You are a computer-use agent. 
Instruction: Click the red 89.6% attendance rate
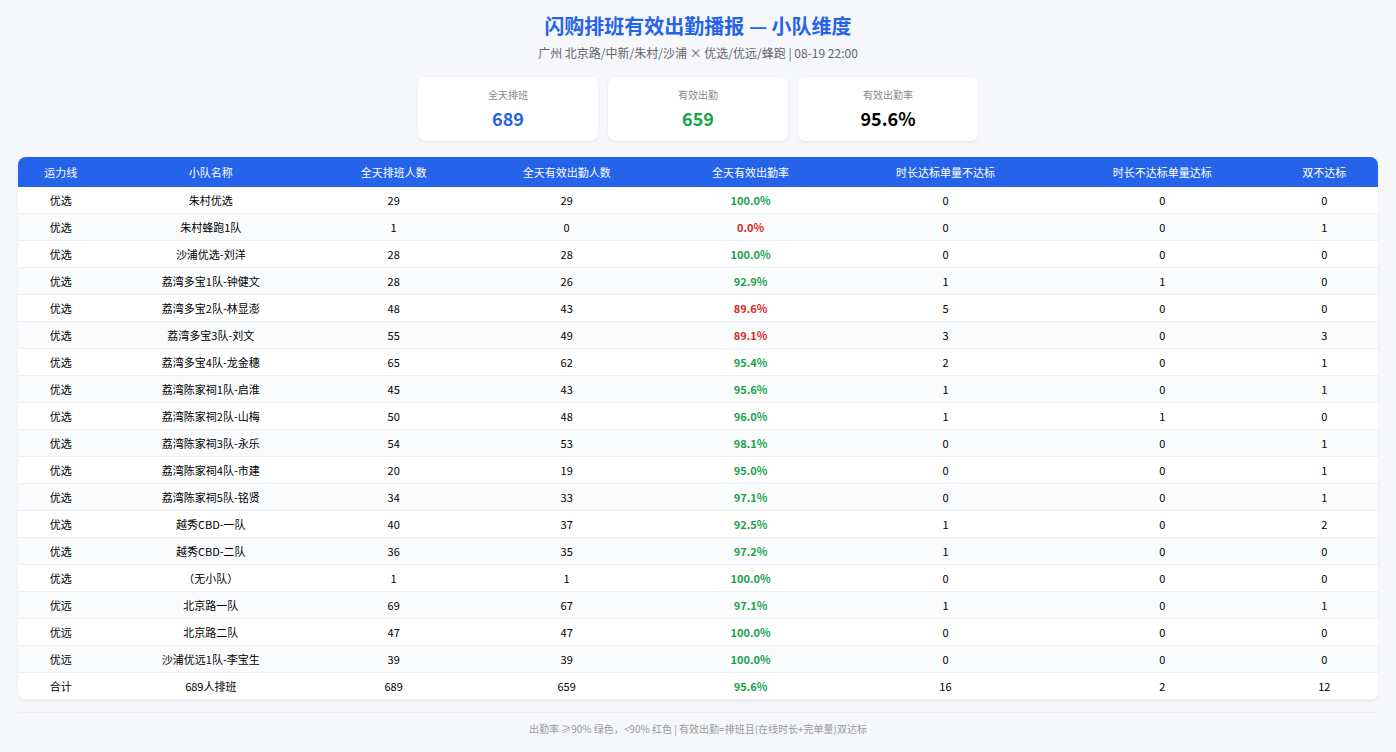coord(751,309)
